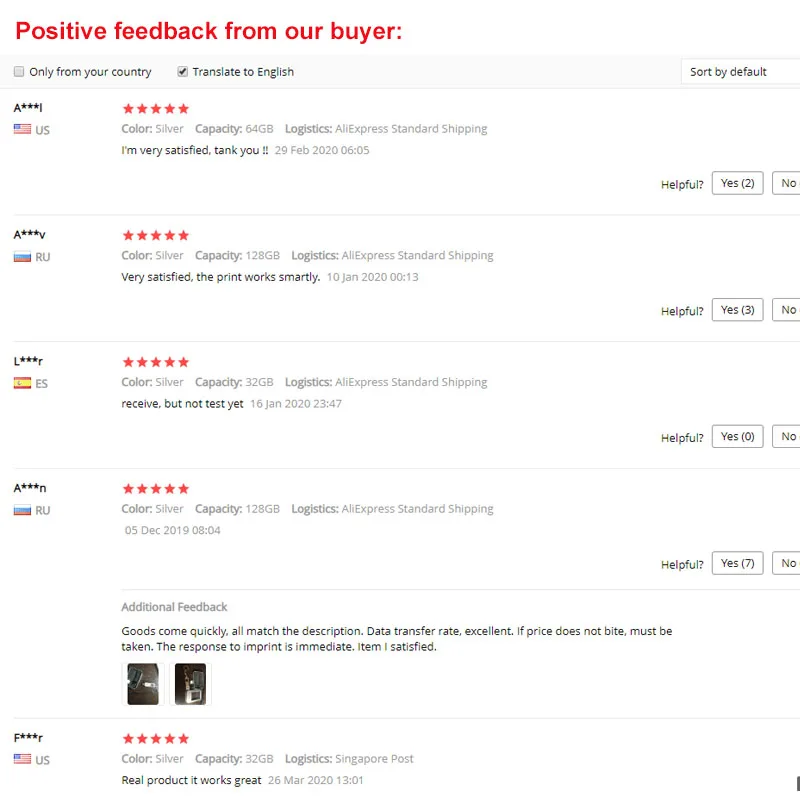Click Yes (0) on L***r's review
The width and height of the screenshot is (800, 800).
737,437
